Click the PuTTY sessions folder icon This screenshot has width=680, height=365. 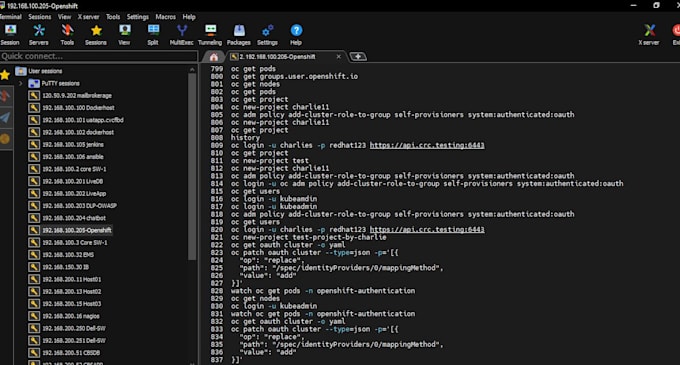pyautogui.click(x=34, y=83)
